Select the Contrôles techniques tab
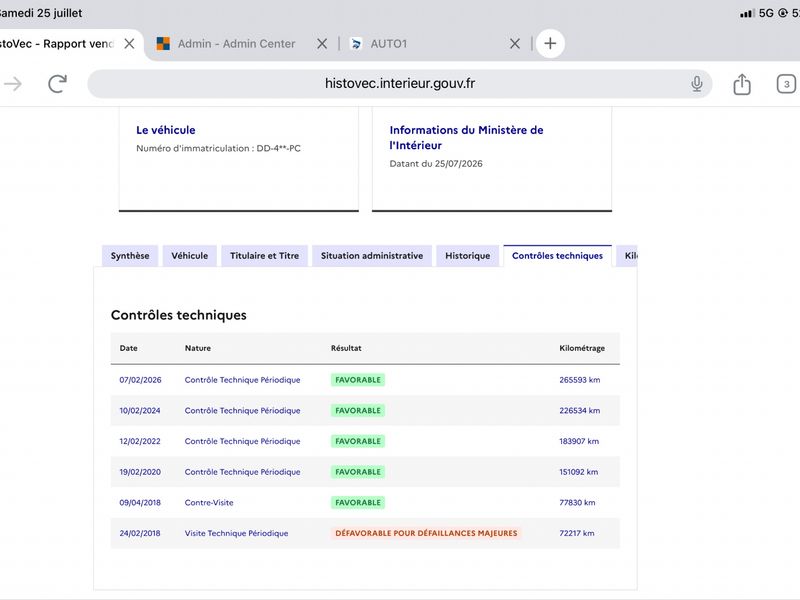The height and width of the screenshot is (600, 800). (557, 256)
